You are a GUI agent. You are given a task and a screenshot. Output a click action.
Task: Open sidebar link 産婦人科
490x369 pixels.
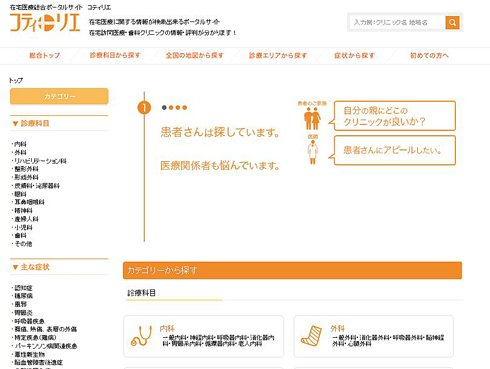[26, 219]
